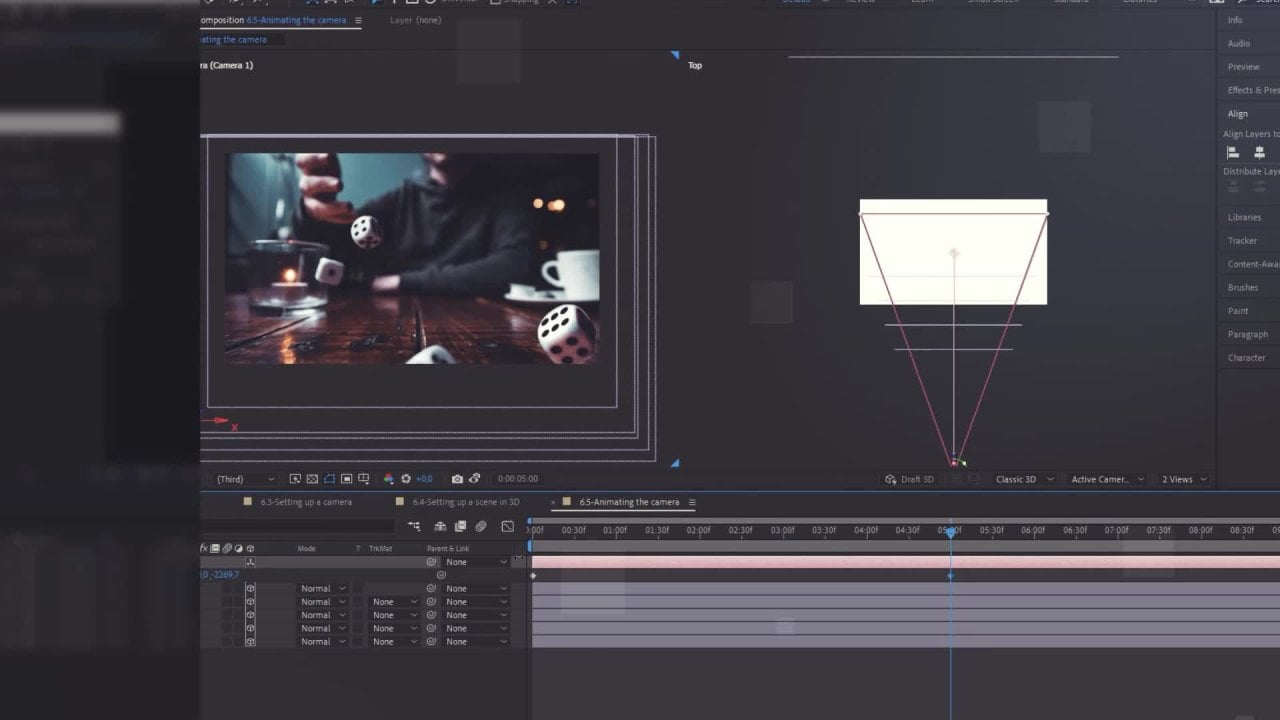Open the Active Camera view dropdown
The height and width of the screenshot is (720, 1280).
tap(1107, 479)
